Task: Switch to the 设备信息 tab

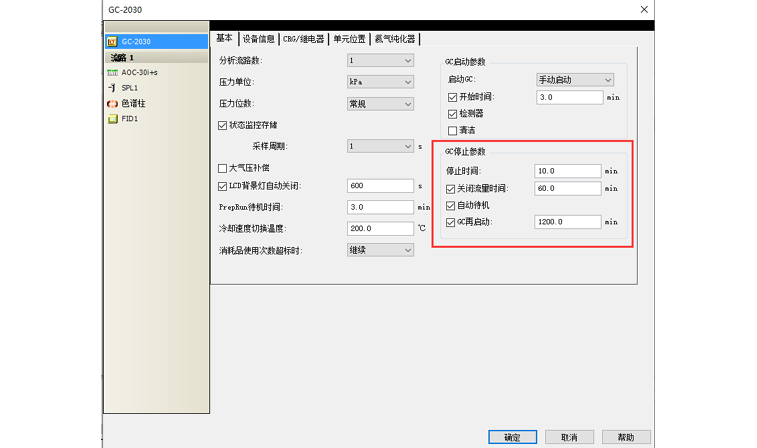Action: click(x=258, y=39)
